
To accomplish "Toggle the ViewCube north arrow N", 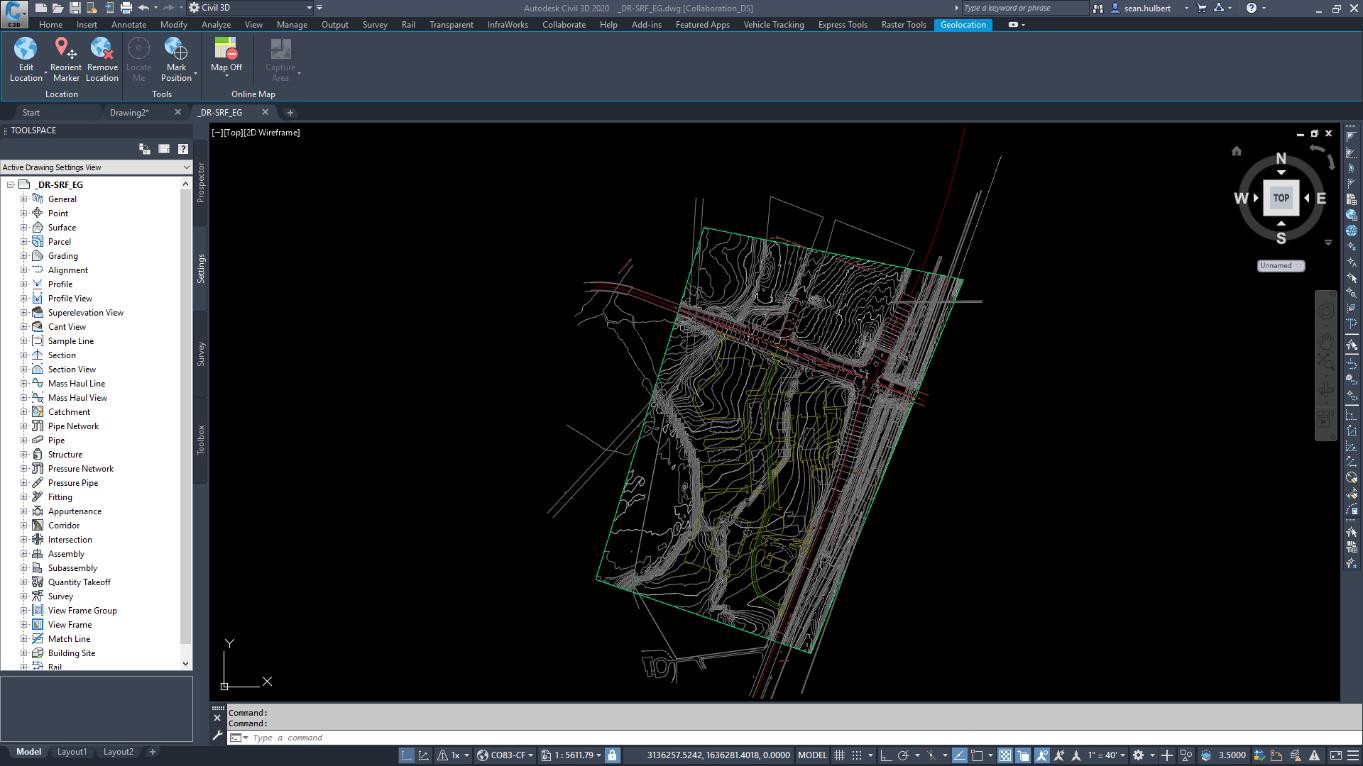I will [1281, 159].
